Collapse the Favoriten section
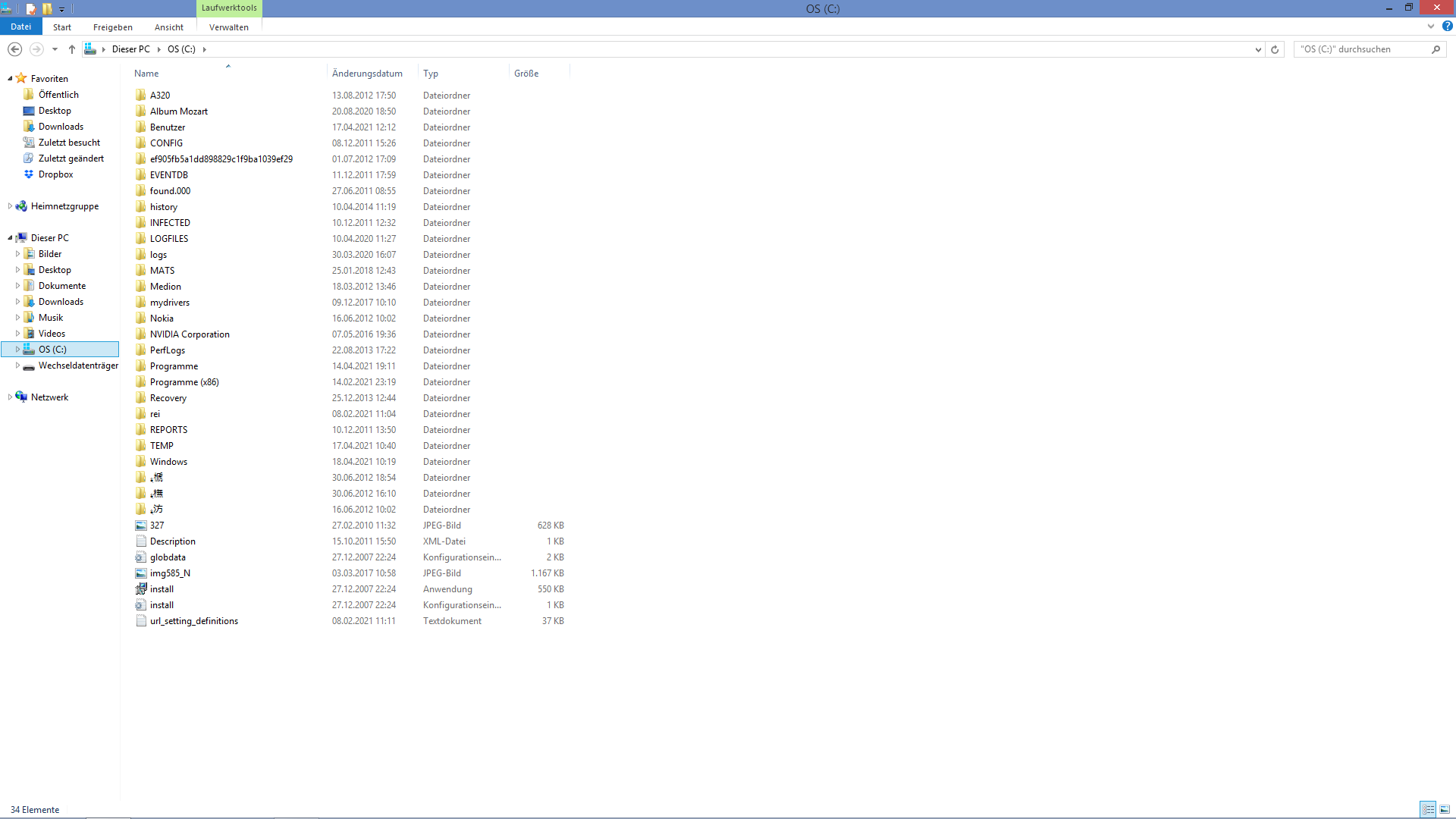 tap(10, 79)
